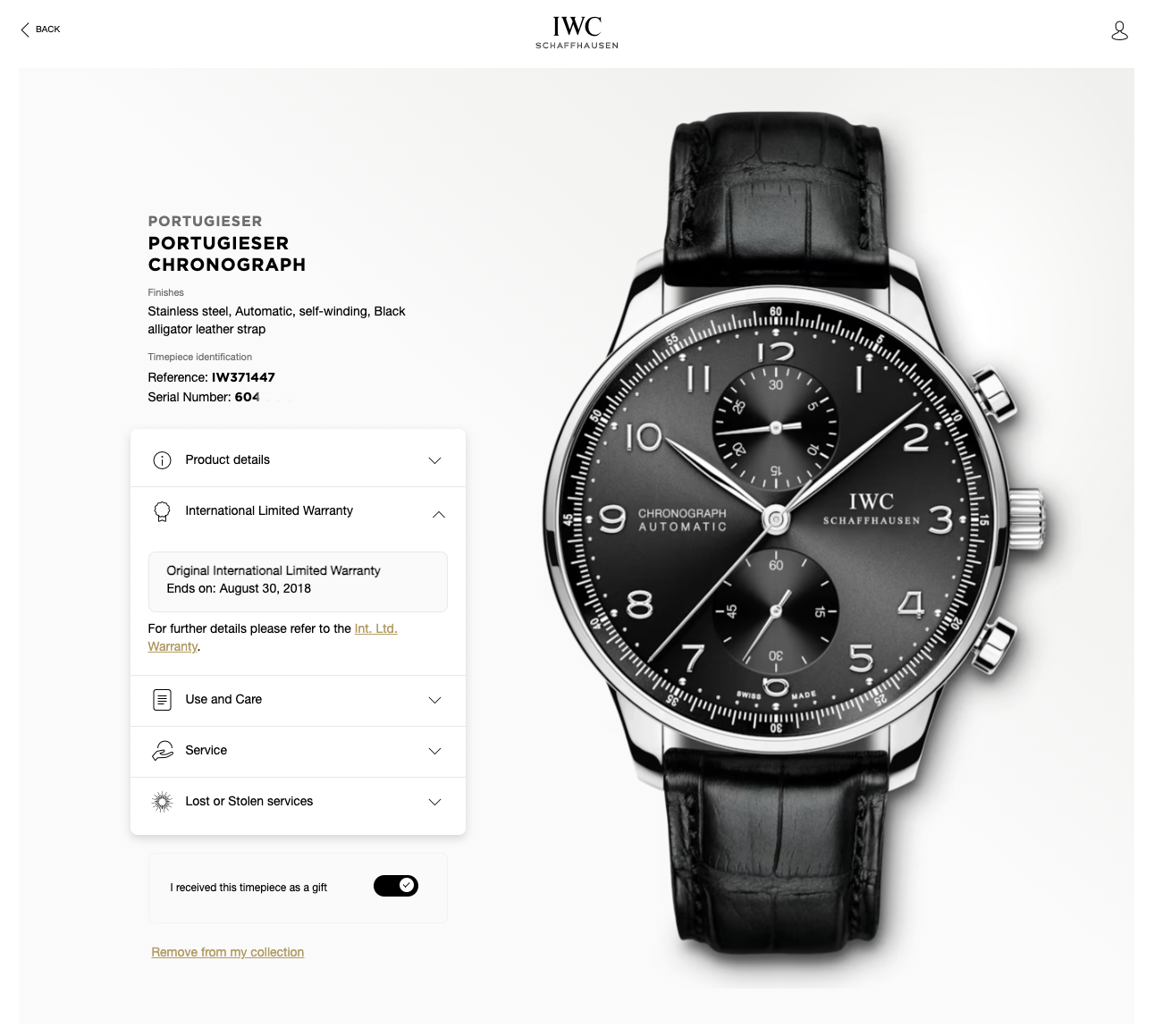Click the Lost or Stolen starburst icon
The image size is (1154, 1036).
pyautogui.click(x=162, y=802)
